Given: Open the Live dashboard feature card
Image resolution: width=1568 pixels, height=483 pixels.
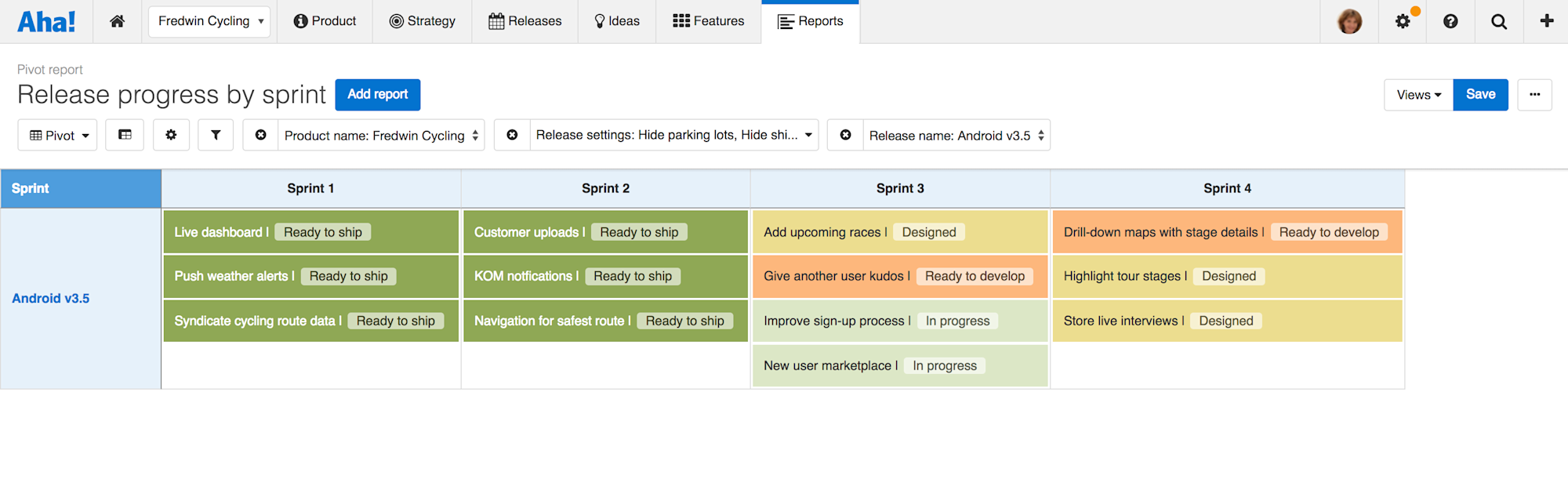Looking at the screenshot, I should tap(218, 232).
